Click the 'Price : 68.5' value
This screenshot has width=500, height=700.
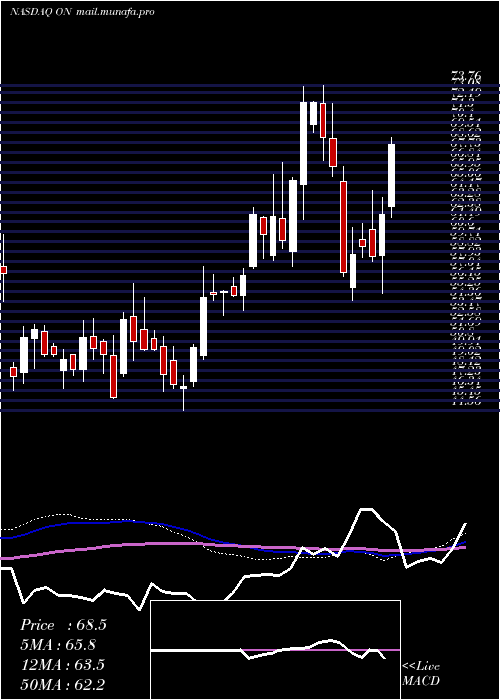click(x=63, y=625)
